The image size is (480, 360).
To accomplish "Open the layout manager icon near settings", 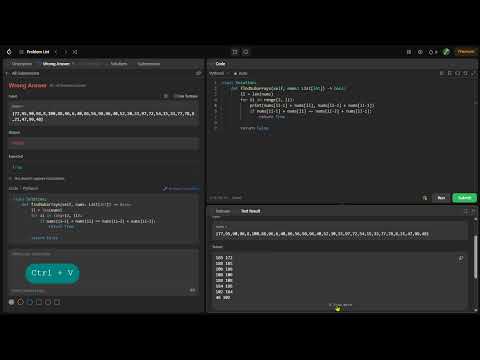I will (409, 52).
